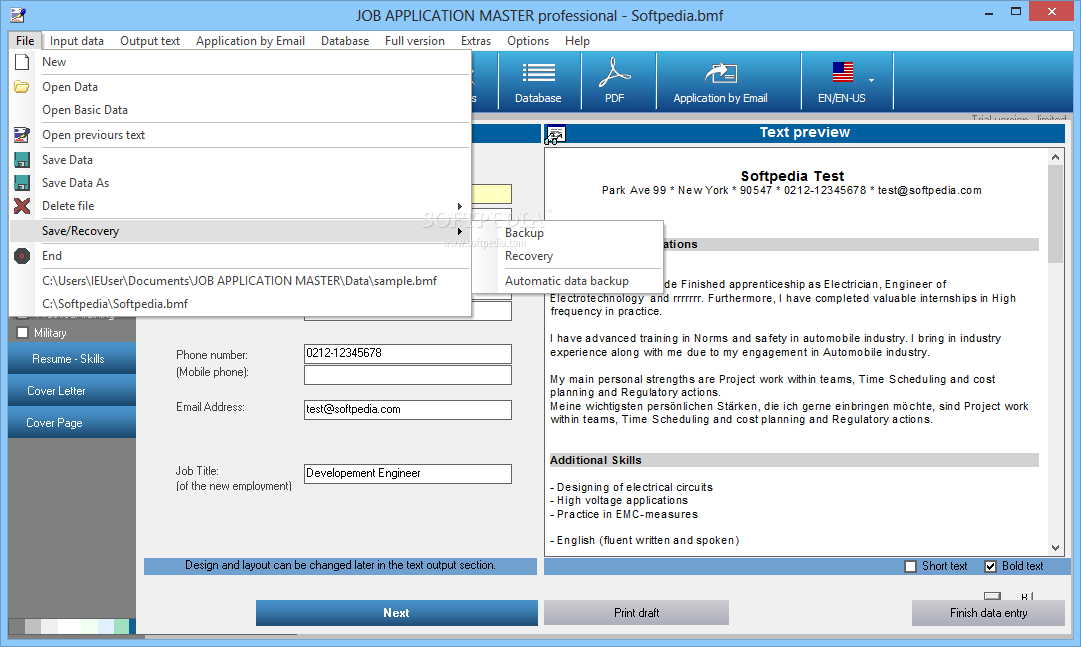The image size is (1081, 647).
Task: Click the Save Data floppy disk icon
Action: click(22, 160)
